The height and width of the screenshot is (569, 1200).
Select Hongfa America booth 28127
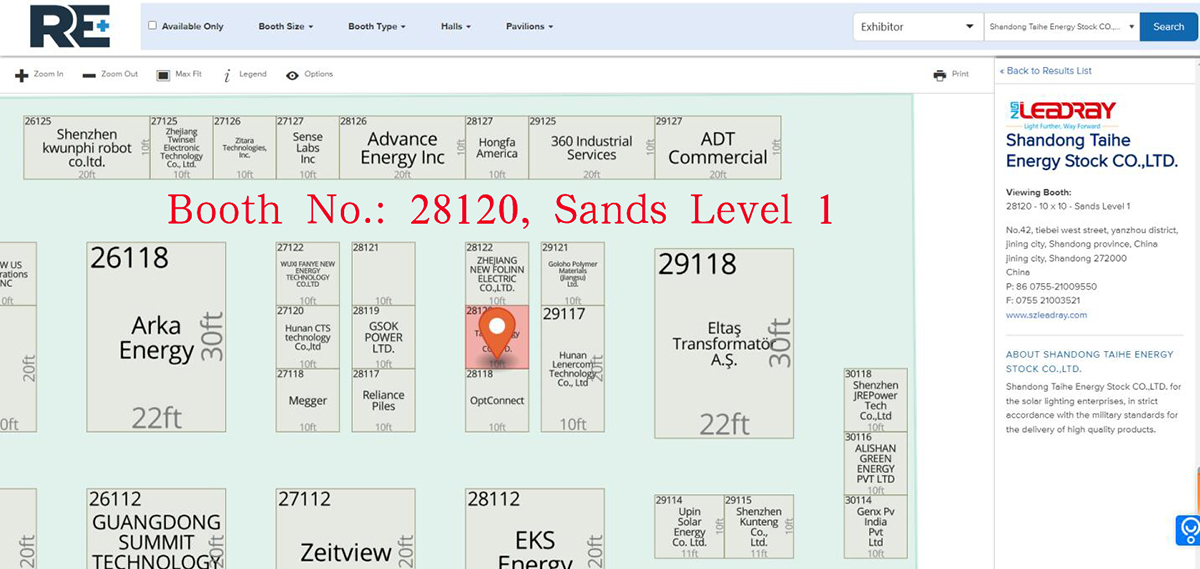pyautogui.click(x=497, y=148)
